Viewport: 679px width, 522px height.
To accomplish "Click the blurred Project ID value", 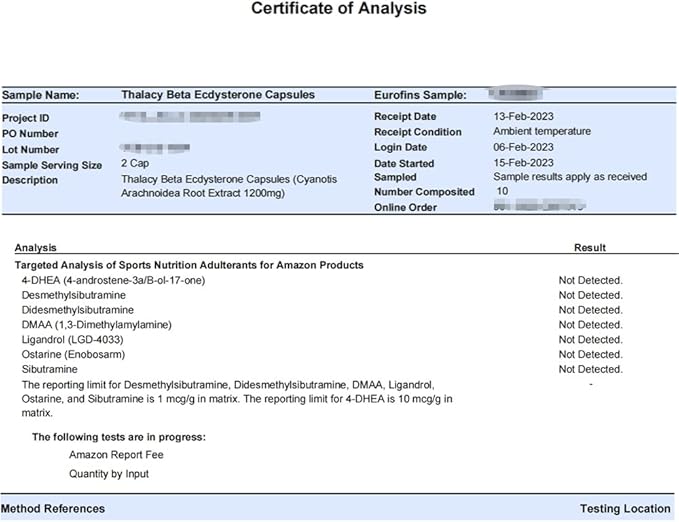I will tap(188, 118).
